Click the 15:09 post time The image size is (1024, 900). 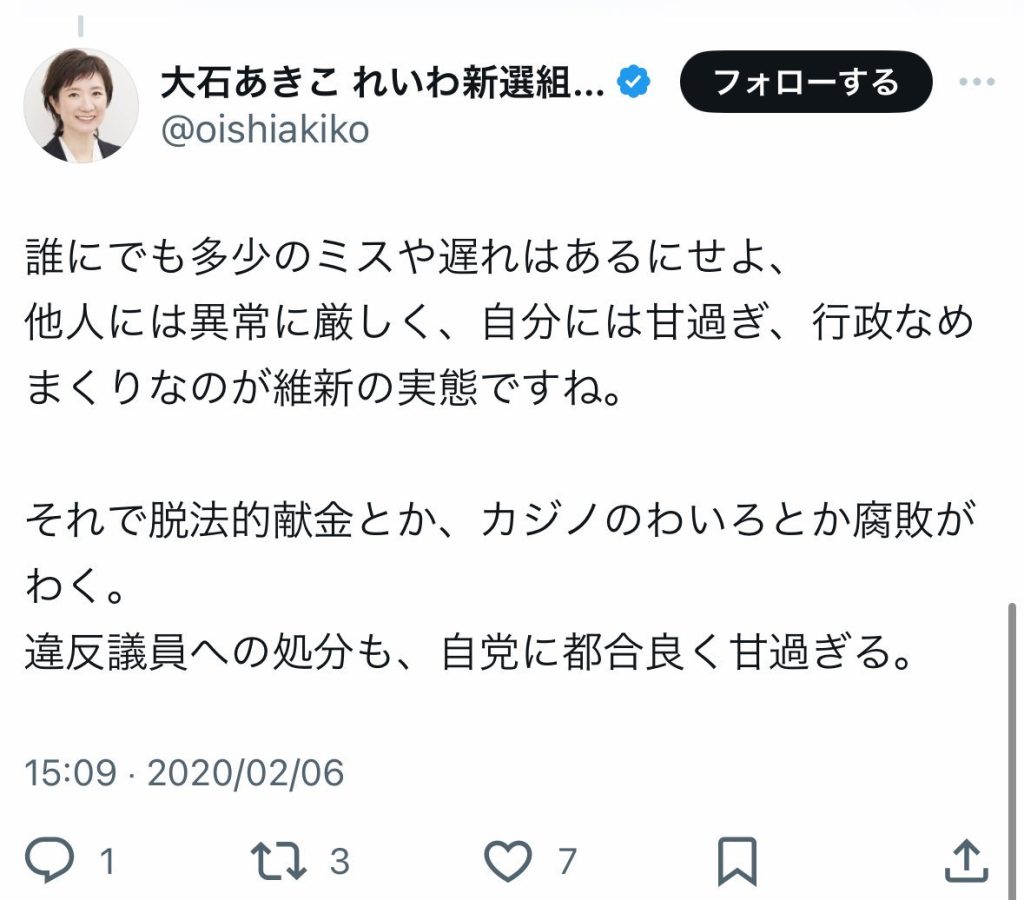(69, 773)
